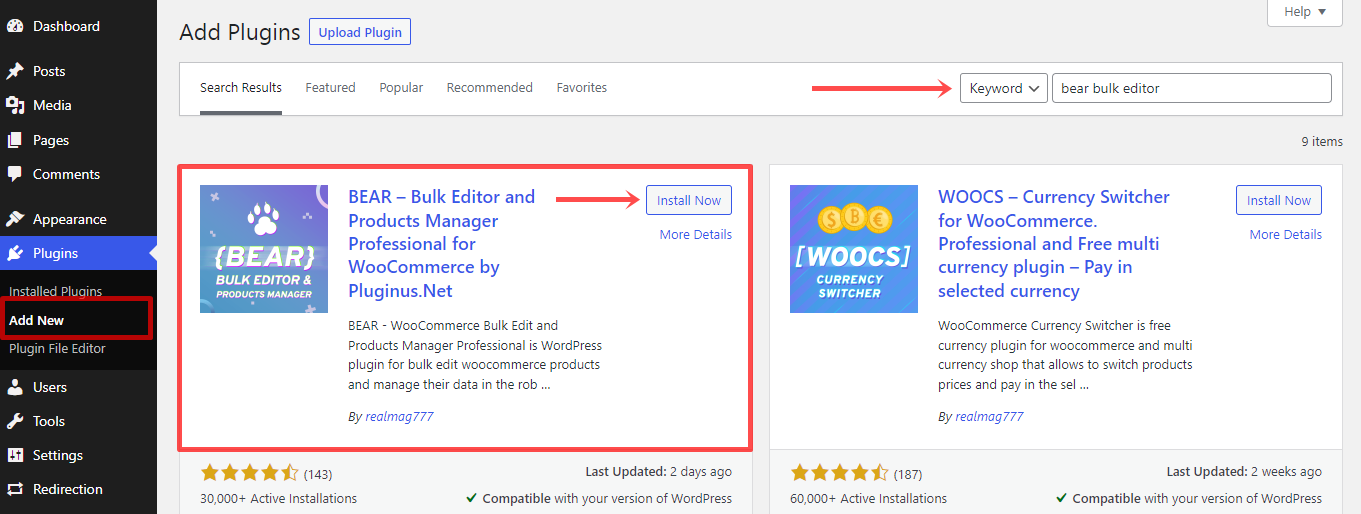1361x514 pixels.
Task: Click the Pages icon in sidebar
Action: pos(15,140)
